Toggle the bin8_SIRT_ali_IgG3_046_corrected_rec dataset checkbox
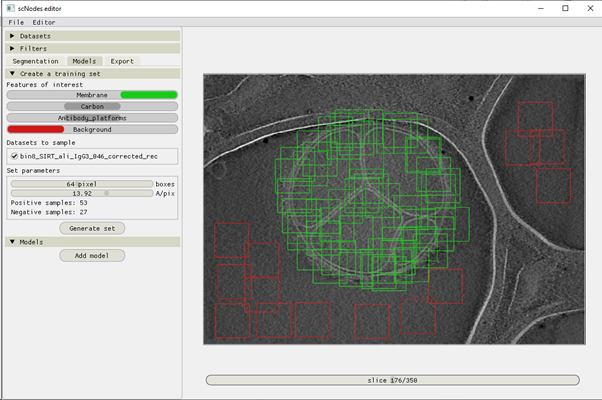 (14, 156)
